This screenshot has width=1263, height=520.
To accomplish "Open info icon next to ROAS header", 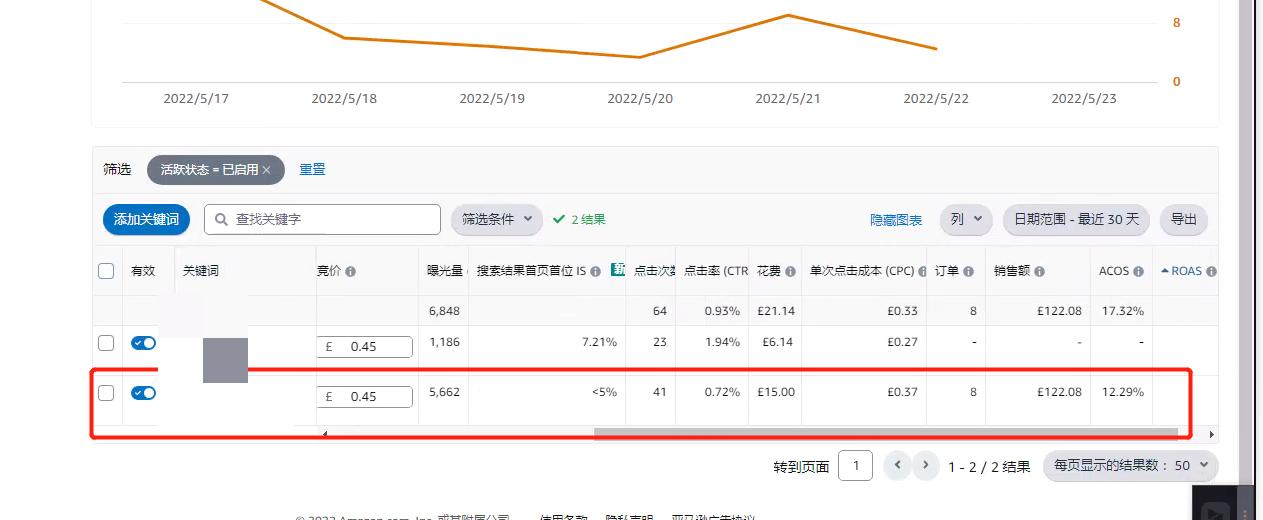I will 1211,271.
